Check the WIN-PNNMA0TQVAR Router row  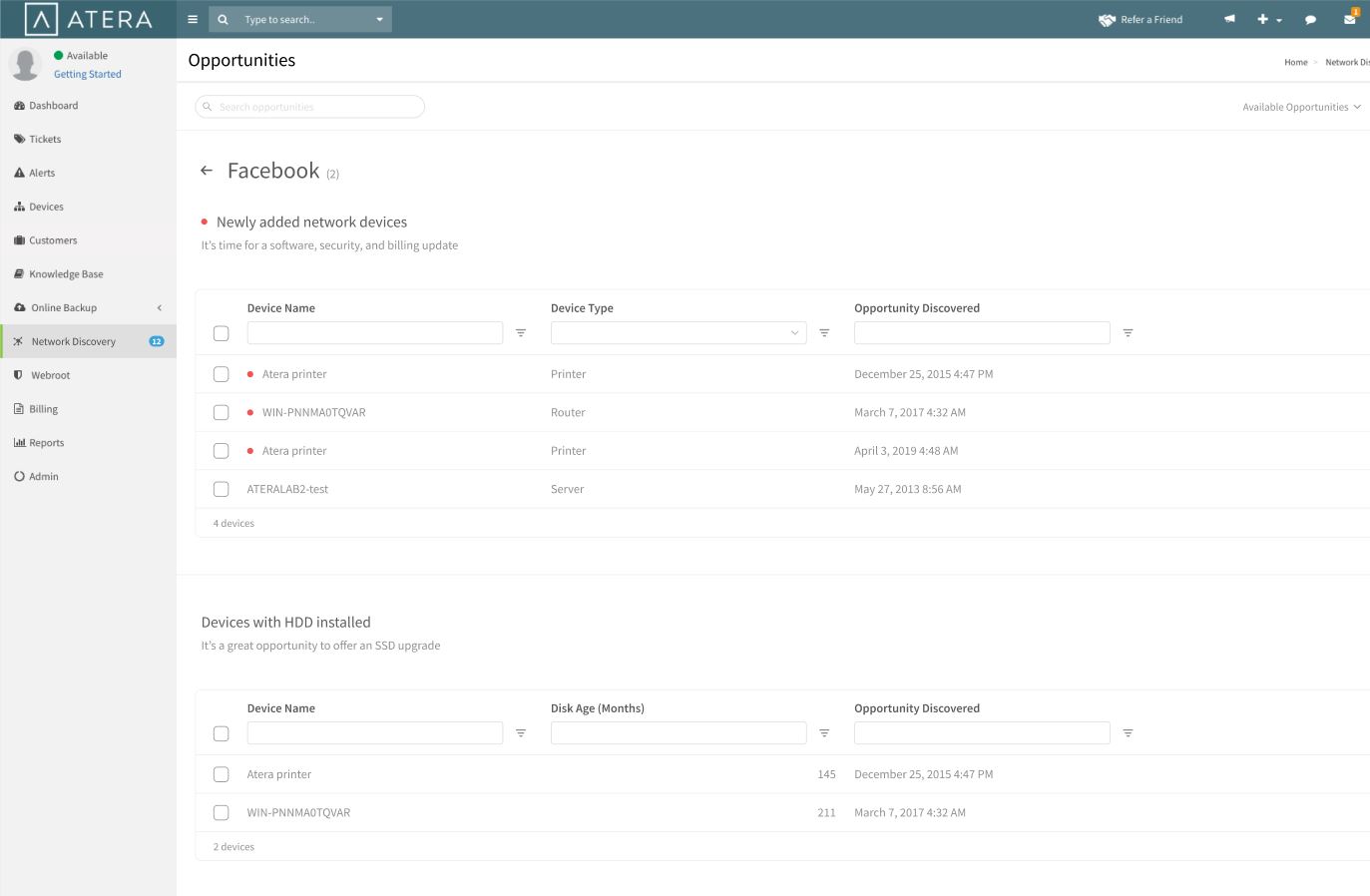click(x=222, y=412)
